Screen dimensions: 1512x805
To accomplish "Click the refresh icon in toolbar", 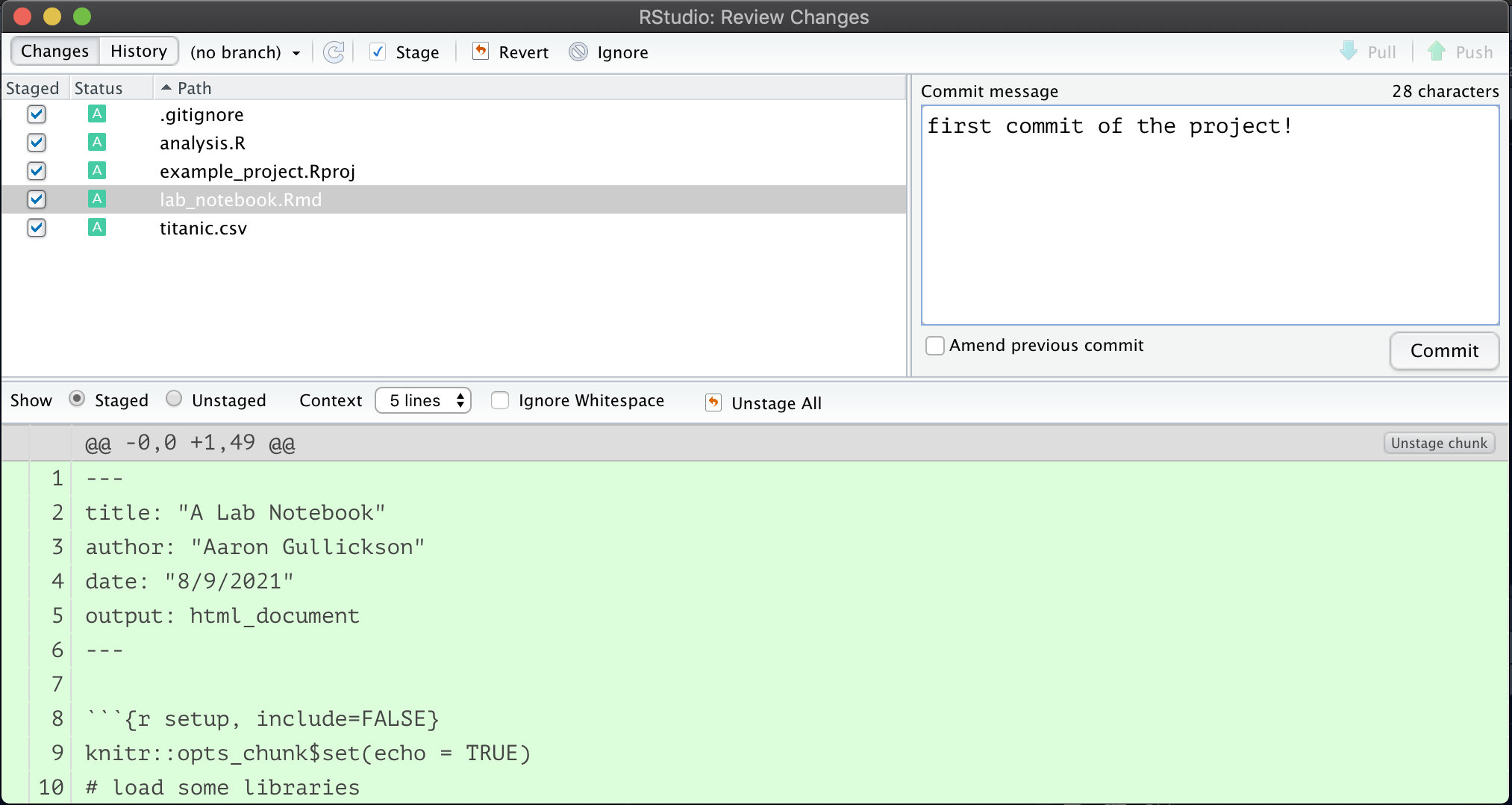I will coord(334,52).
